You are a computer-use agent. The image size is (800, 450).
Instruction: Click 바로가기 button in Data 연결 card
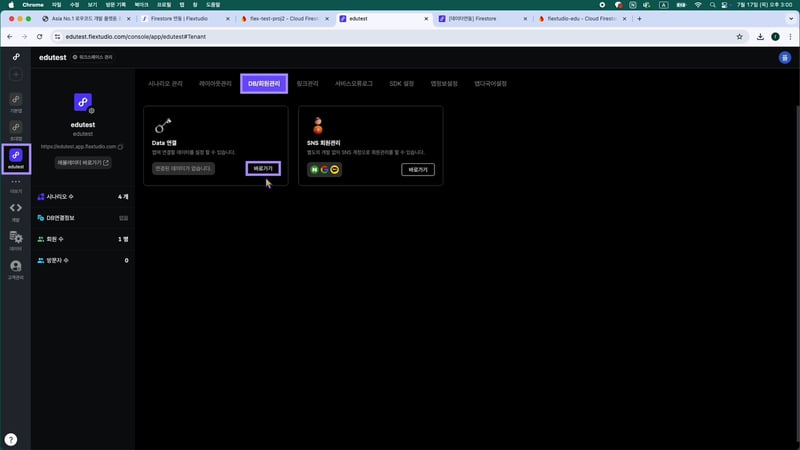point(263,169)
